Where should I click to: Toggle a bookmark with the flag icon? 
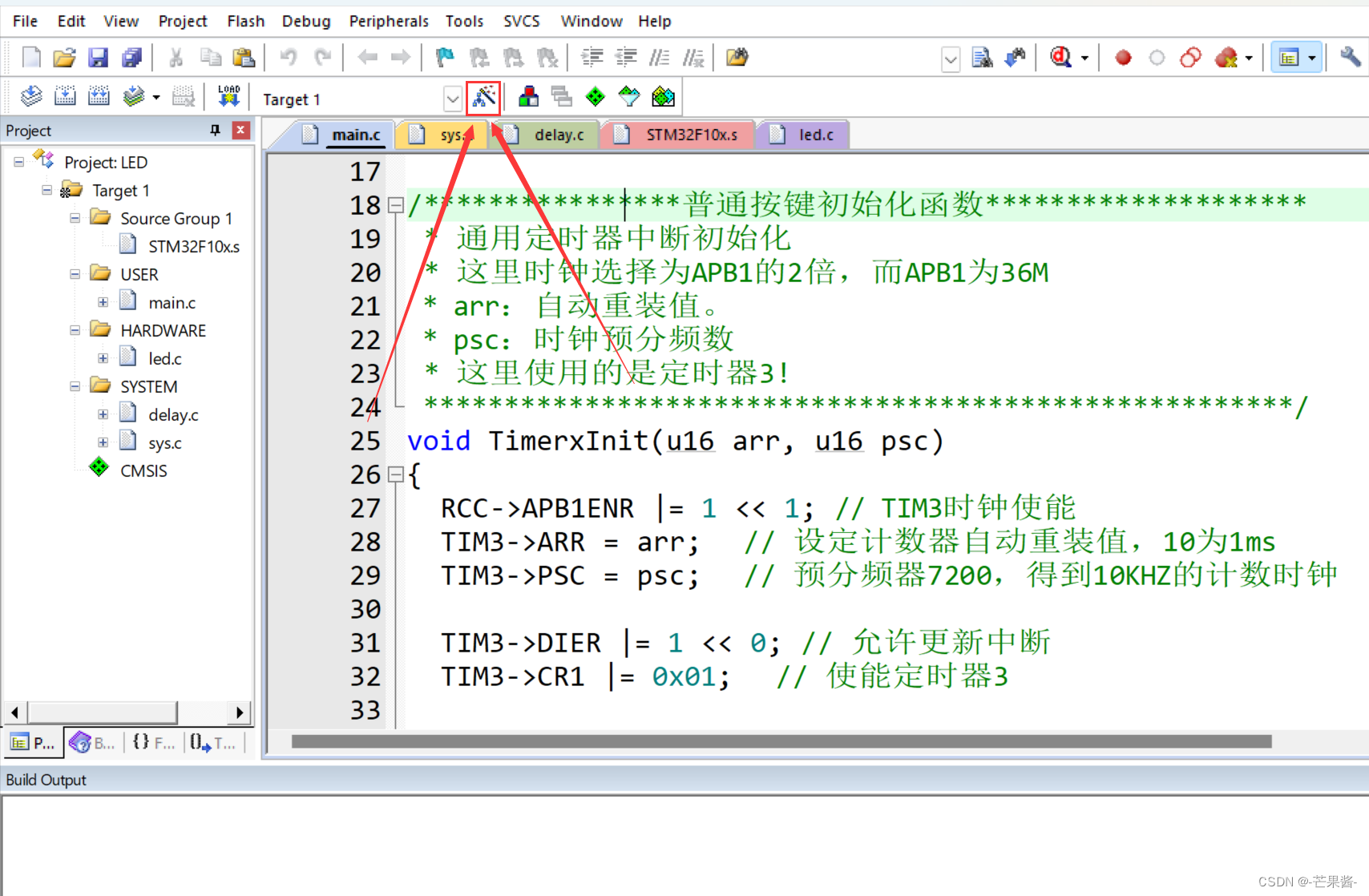coord(444,57)
